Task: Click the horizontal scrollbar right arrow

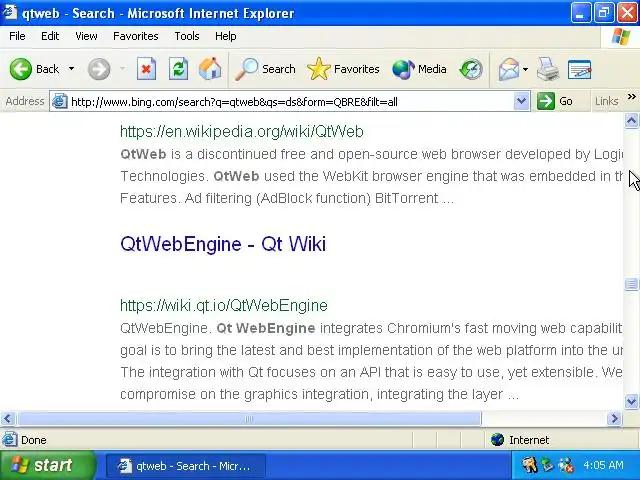Action: (614, 418)
